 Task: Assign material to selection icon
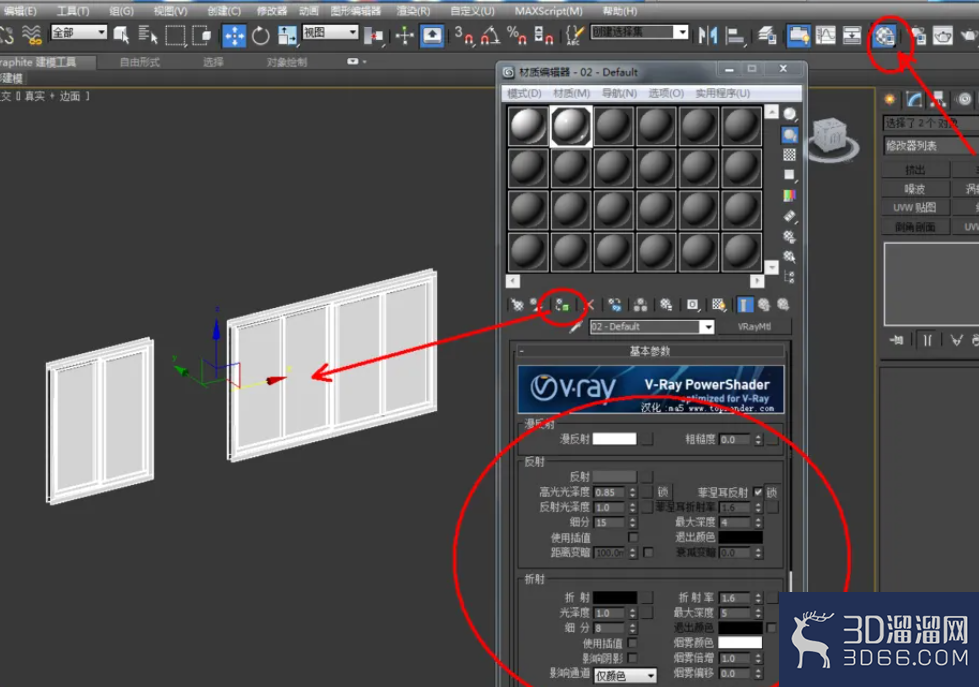coord(562,305)
